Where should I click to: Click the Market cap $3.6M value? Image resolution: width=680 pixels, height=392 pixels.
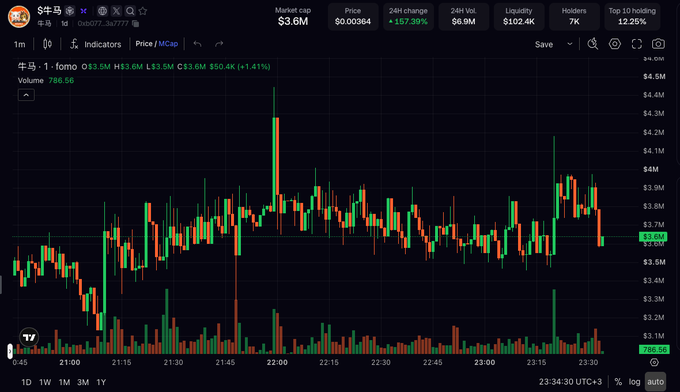293,21
